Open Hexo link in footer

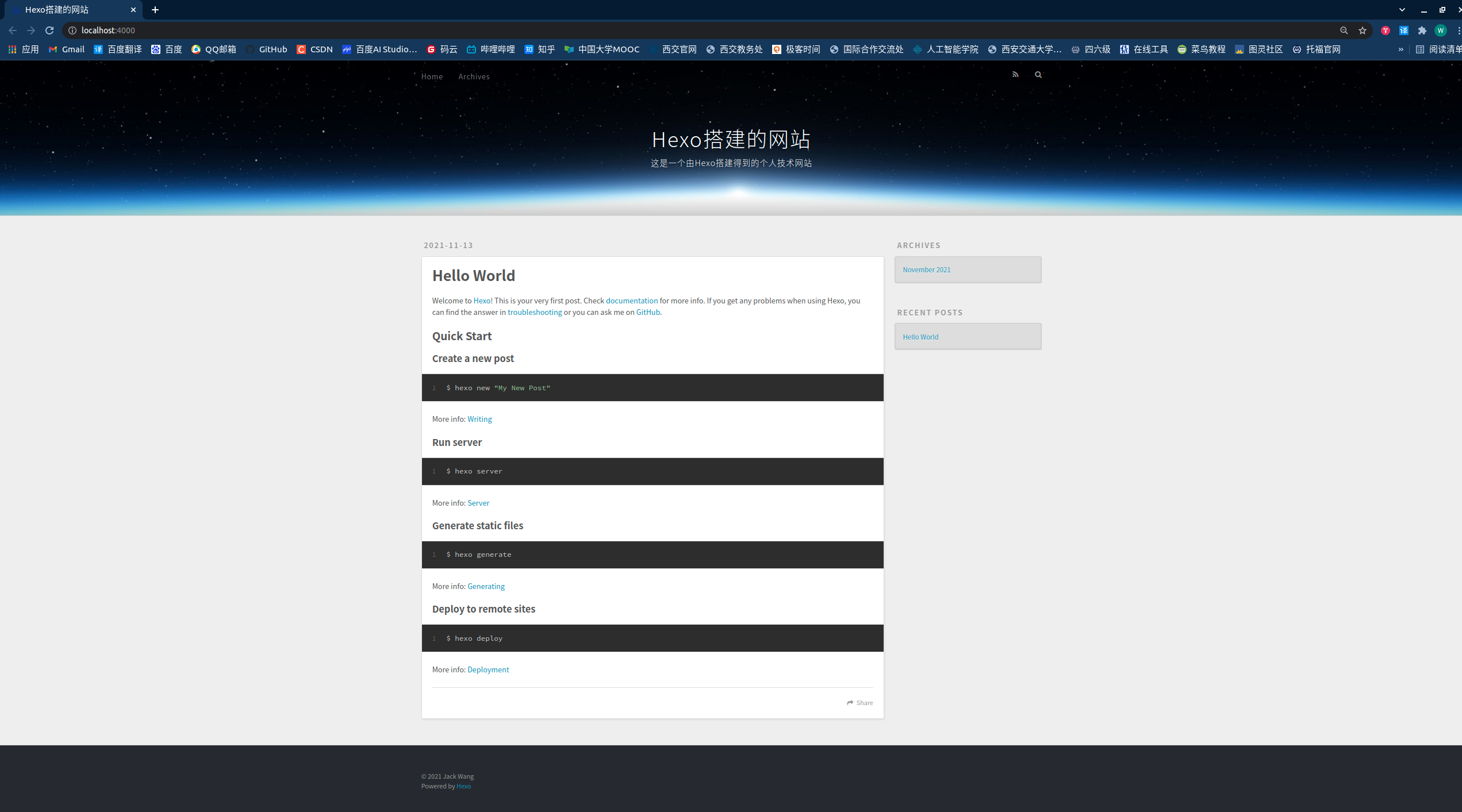pyautogui.click(x=463, y=786)
